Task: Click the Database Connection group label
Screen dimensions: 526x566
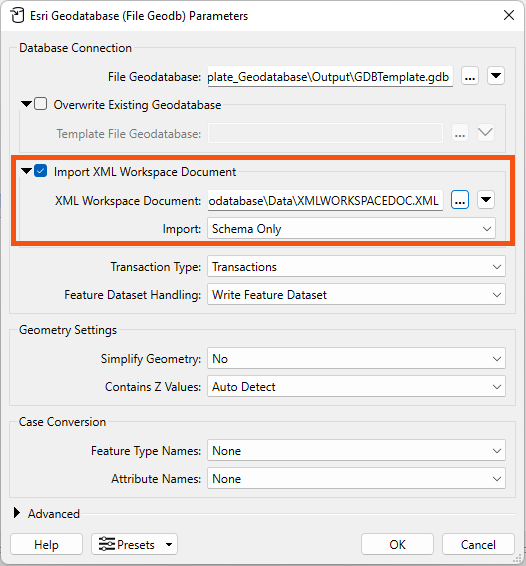Action: [75, 48]
